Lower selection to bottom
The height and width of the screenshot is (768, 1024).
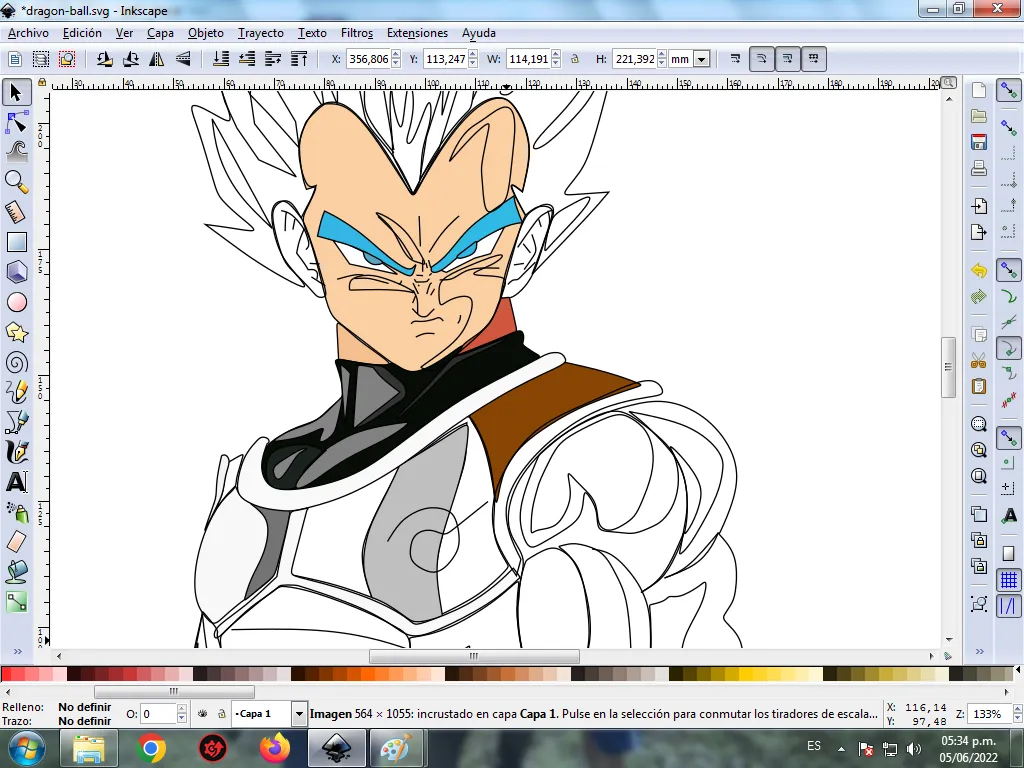(221, 59)
